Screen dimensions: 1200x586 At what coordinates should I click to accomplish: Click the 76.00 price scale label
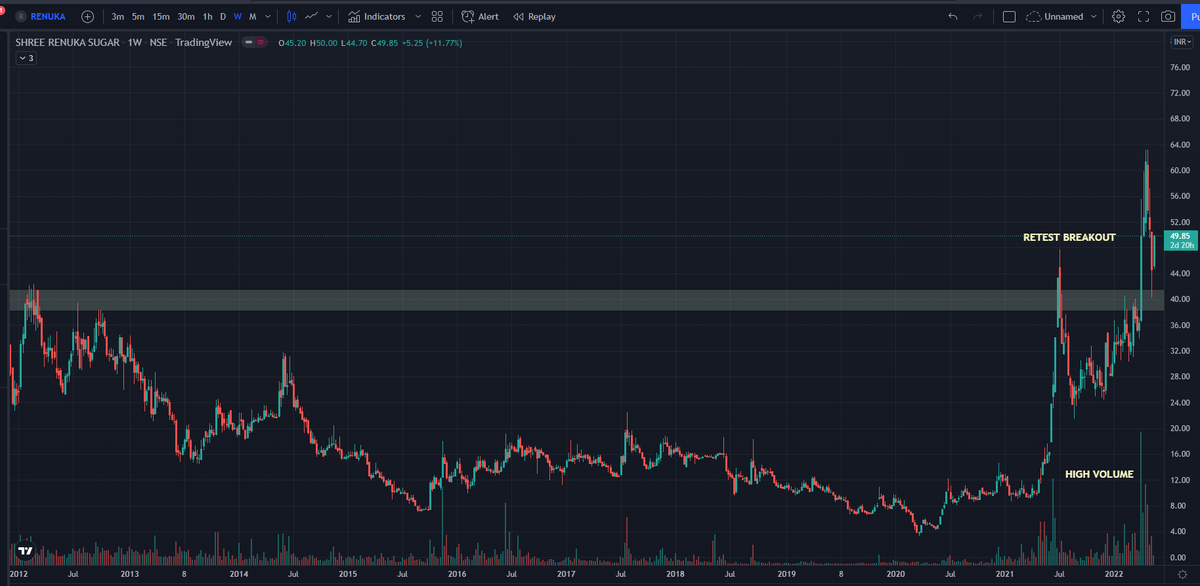1179,68
